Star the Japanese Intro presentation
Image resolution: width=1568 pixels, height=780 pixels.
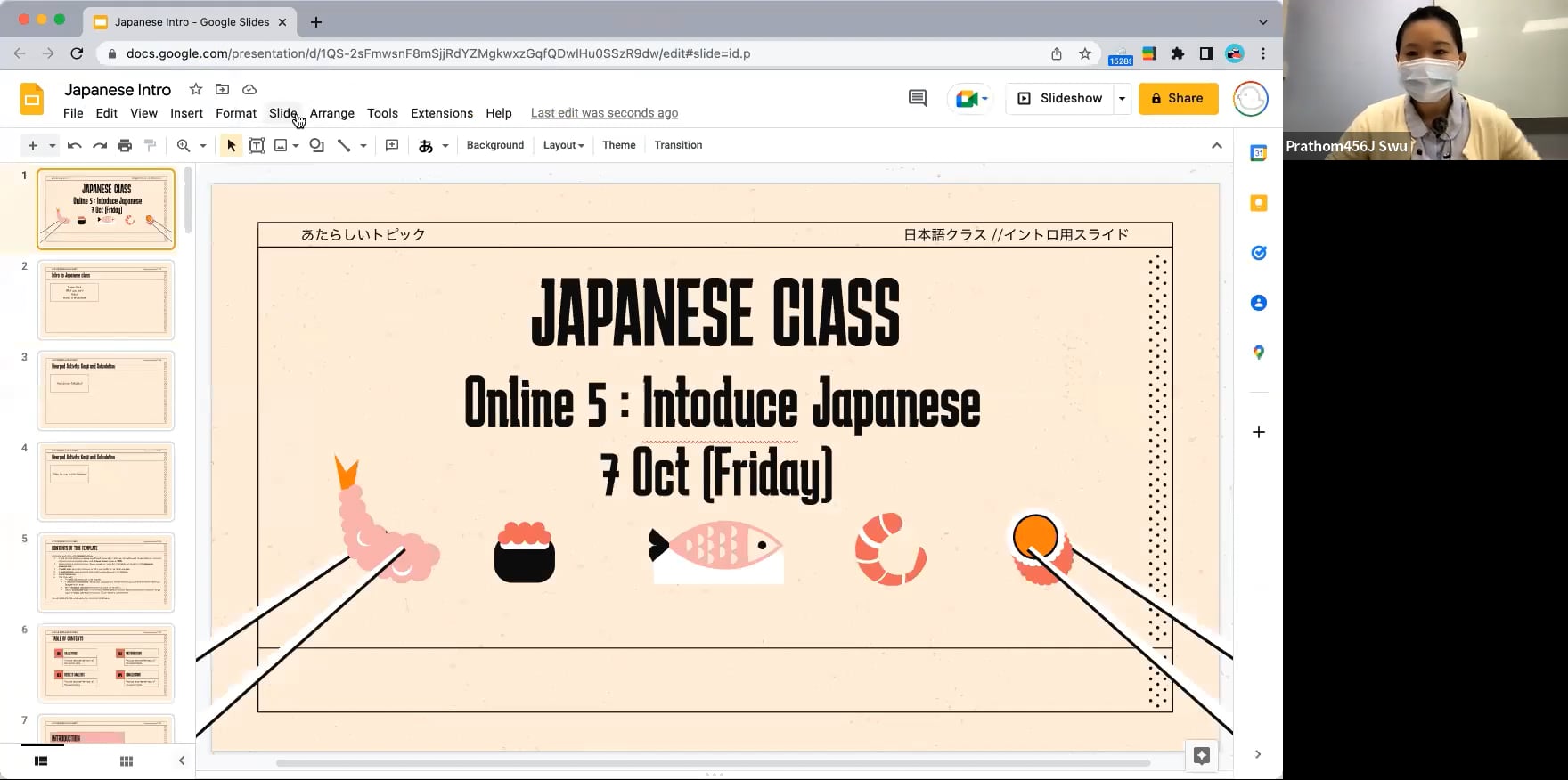pos(196,89)
